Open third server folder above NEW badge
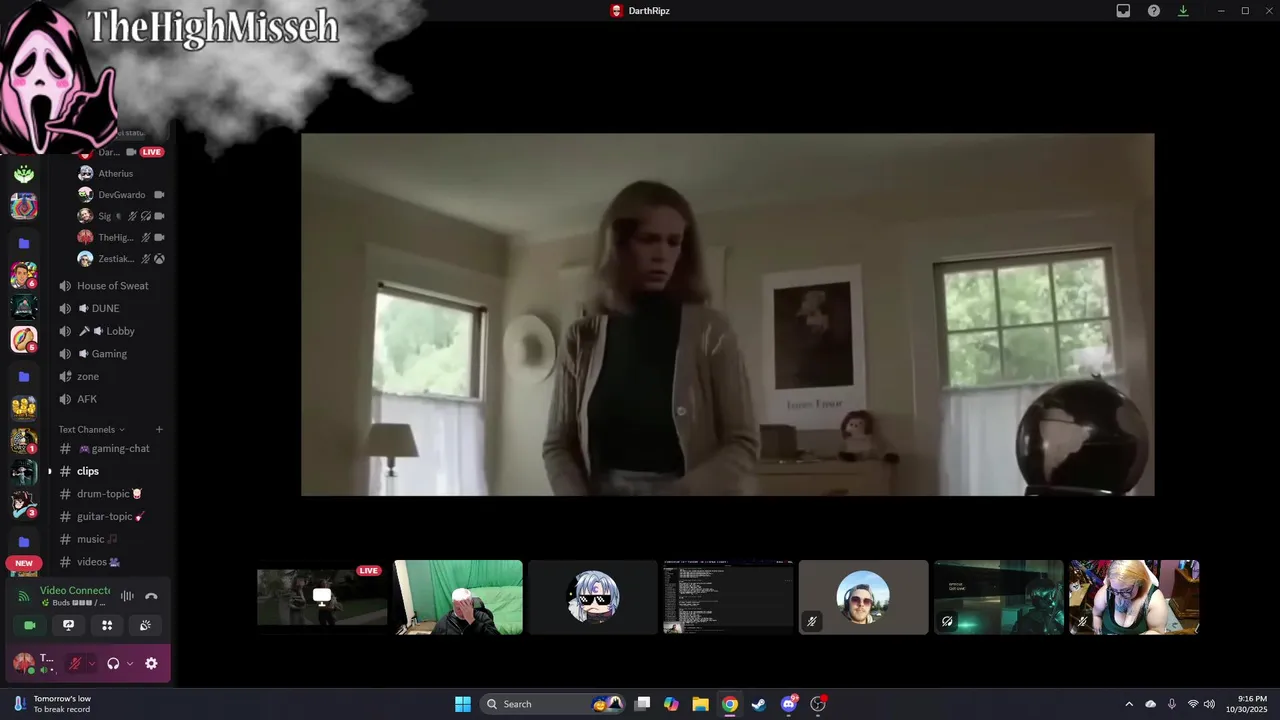Viewport: 1280px width, 720px height. click(24, 542)
